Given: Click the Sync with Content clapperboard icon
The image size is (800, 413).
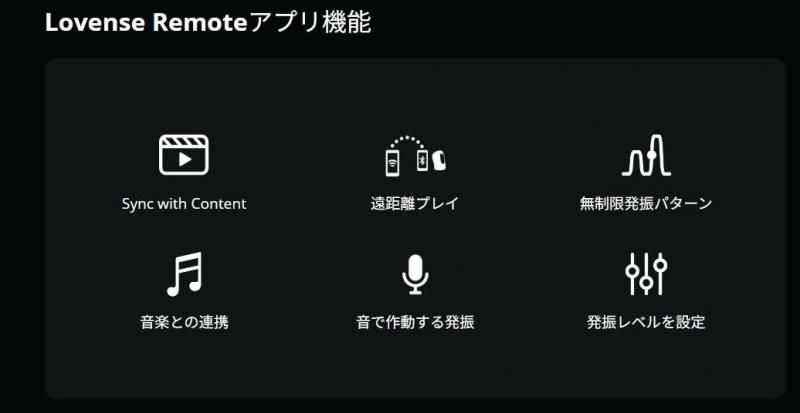Looking at the screenshot, I should [184, 155].
